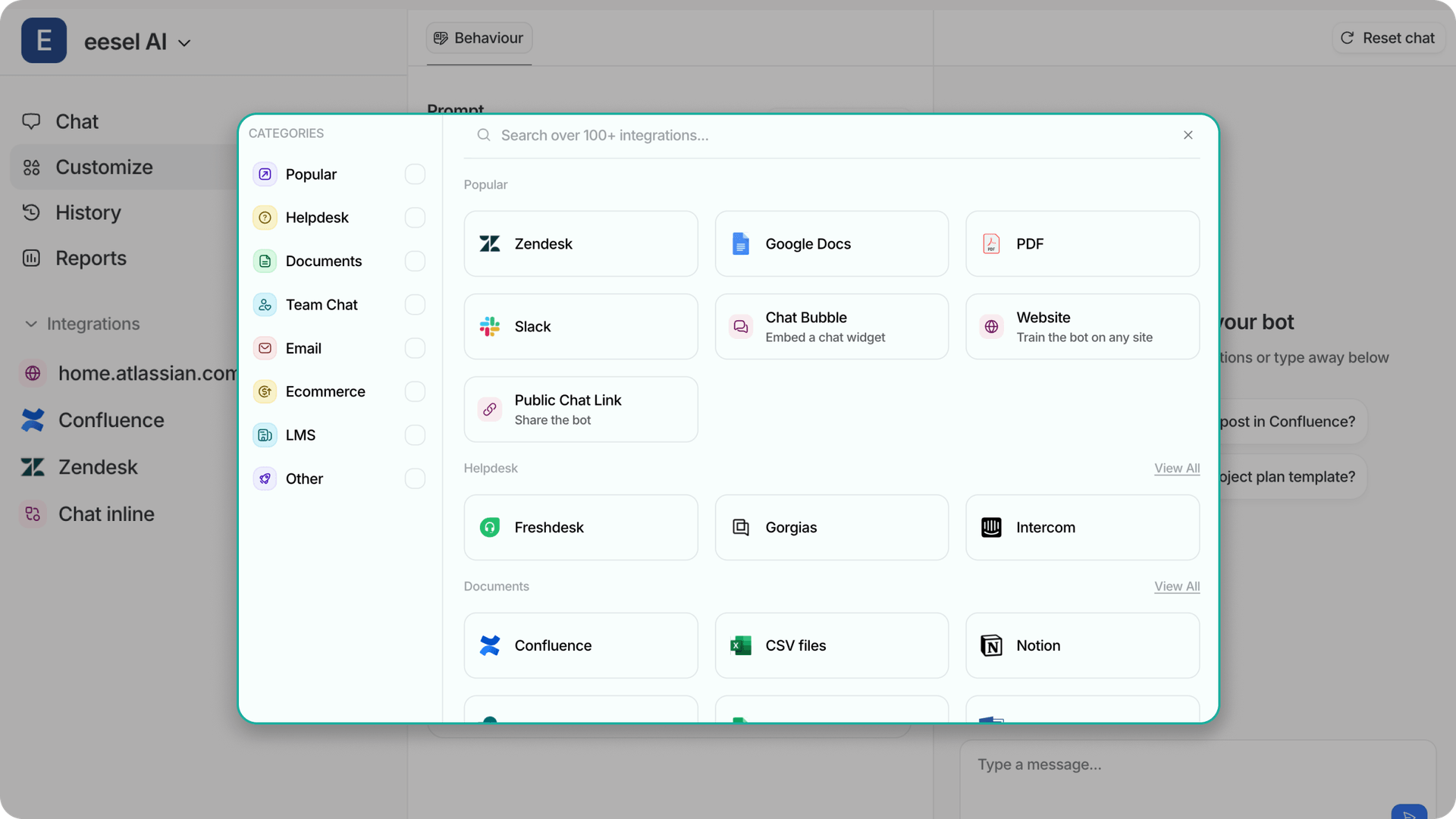Click the Documents category icon

265,261
